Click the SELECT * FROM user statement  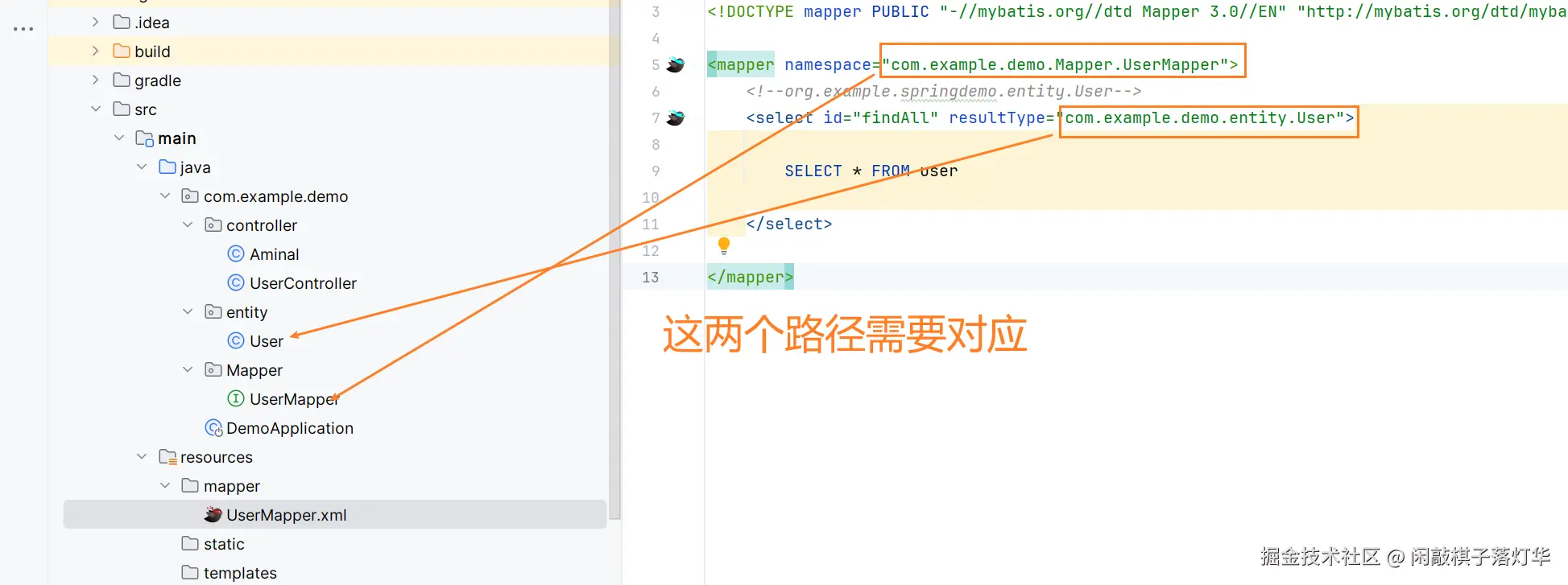[871, 171]
